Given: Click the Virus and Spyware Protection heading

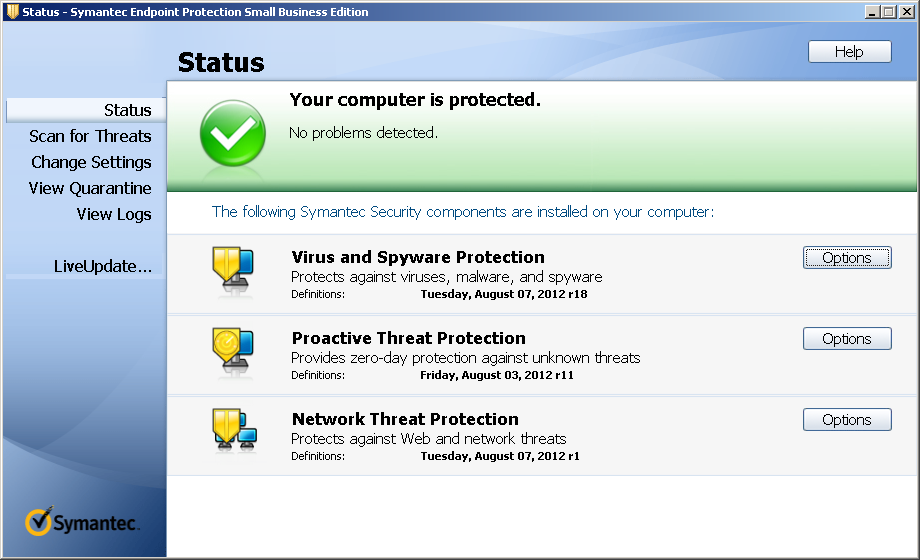Looking at the screenshot, I should 418,257.
